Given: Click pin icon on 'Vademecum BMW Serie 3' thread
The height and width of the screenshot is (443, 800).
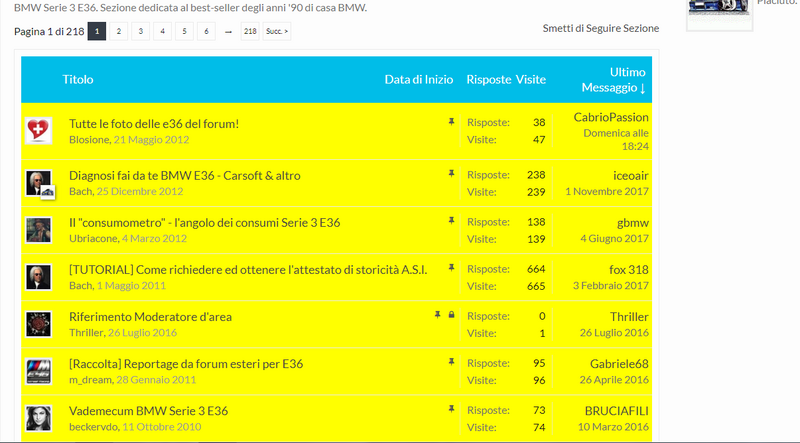Looking at the screenshot, I should [451, 409].
